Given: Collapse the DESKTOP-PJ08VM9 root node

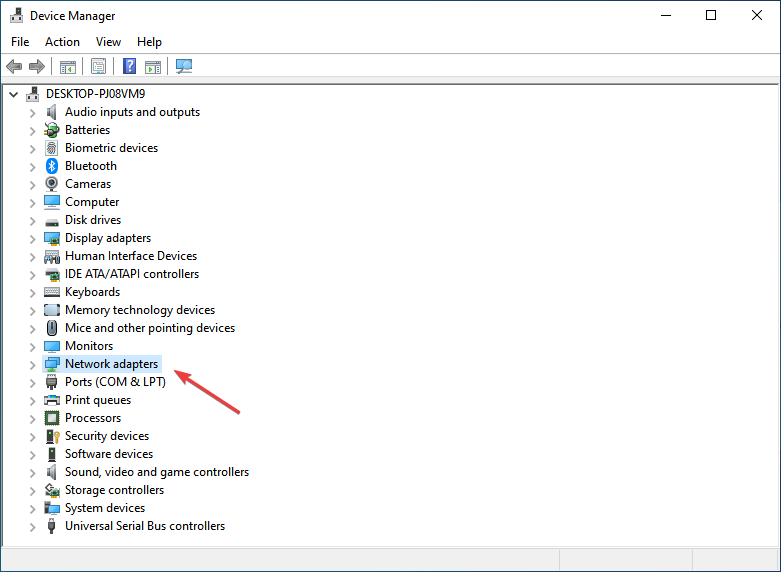Looking at the screenshot, I should 14,94.
